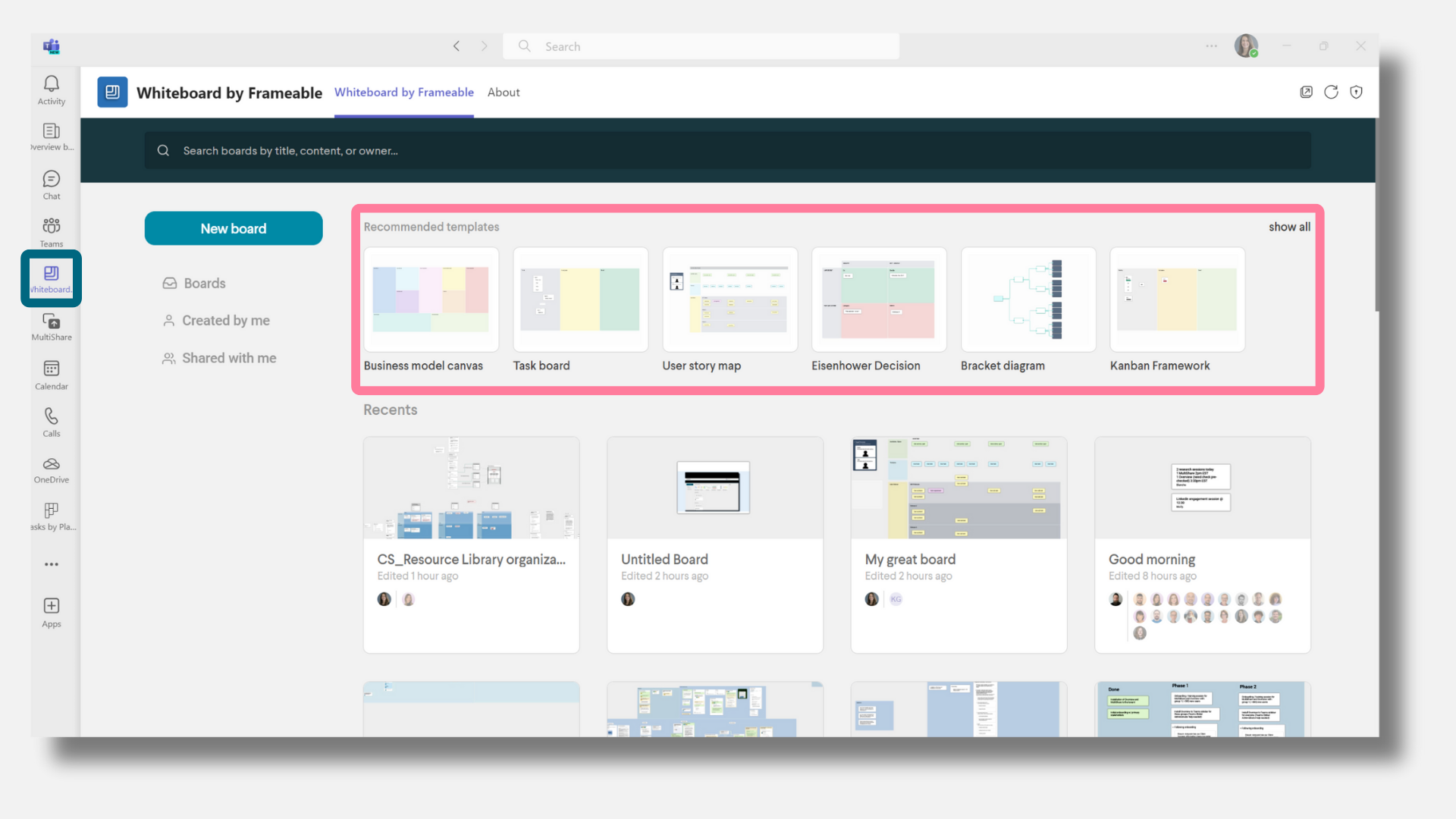Open the CS_Resource Library board
The height and width of the screenshot is (819, 1456).
coord(471,544)
